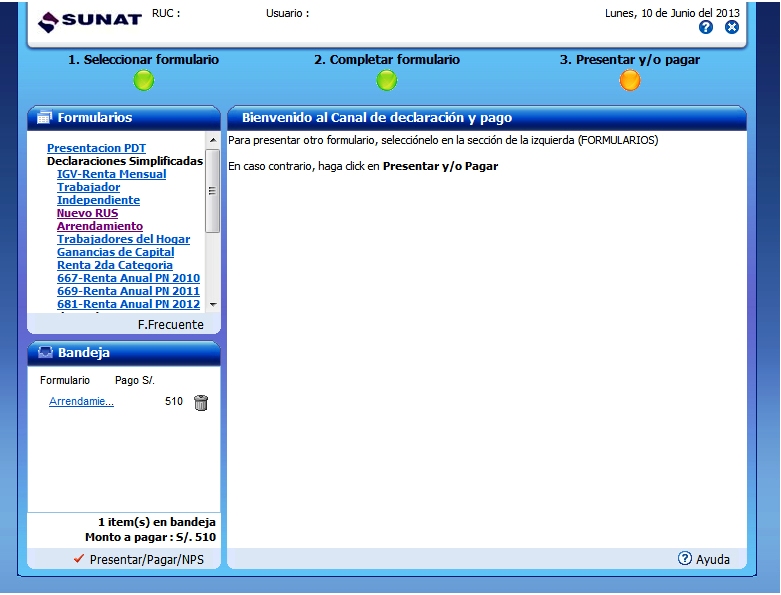The image size is (781, 595).
Task: Click the Formularios list scroll down arrow
Action: point(213,304)
